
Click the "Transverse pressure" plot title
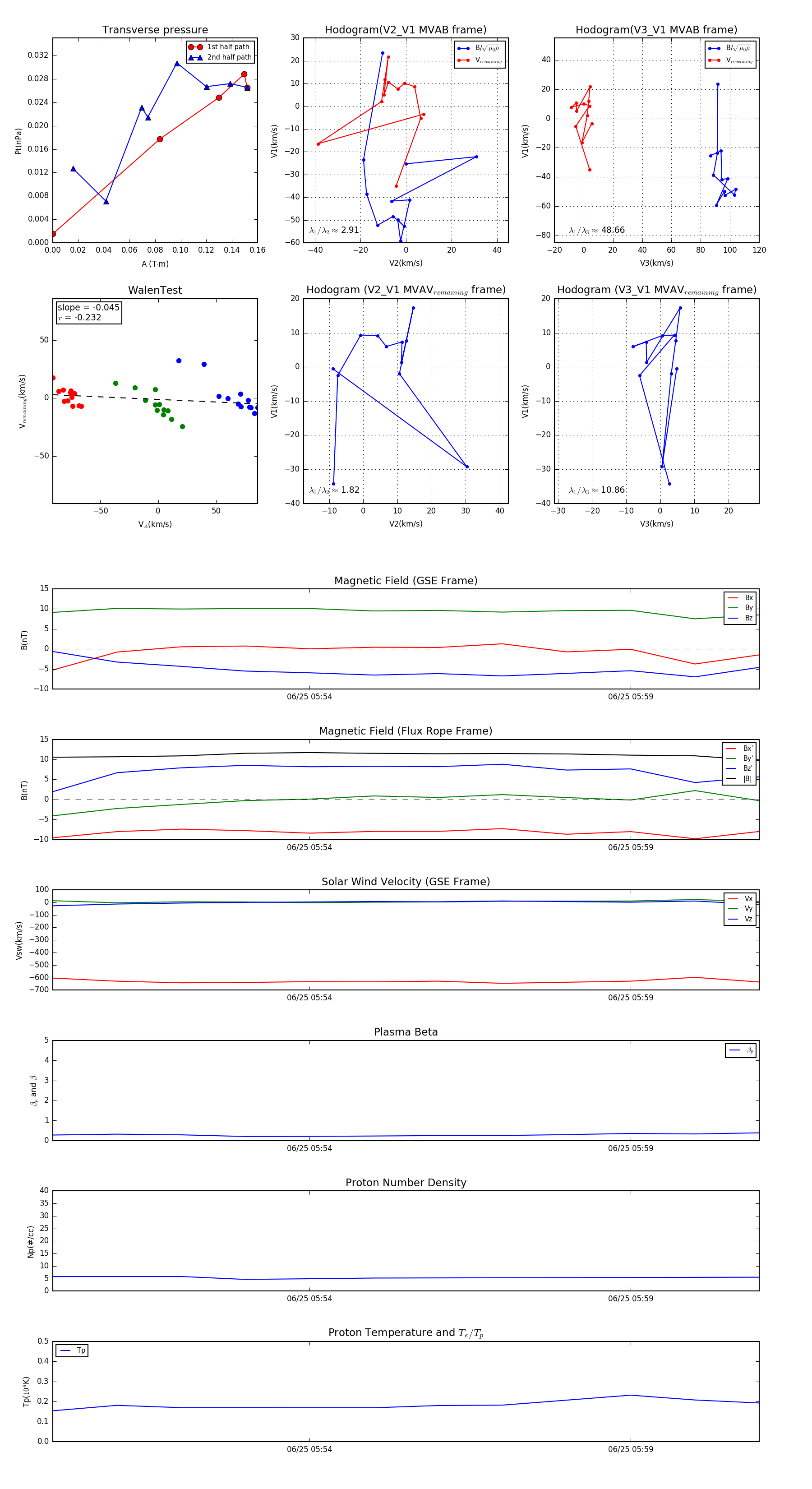(x=155, y=30)
